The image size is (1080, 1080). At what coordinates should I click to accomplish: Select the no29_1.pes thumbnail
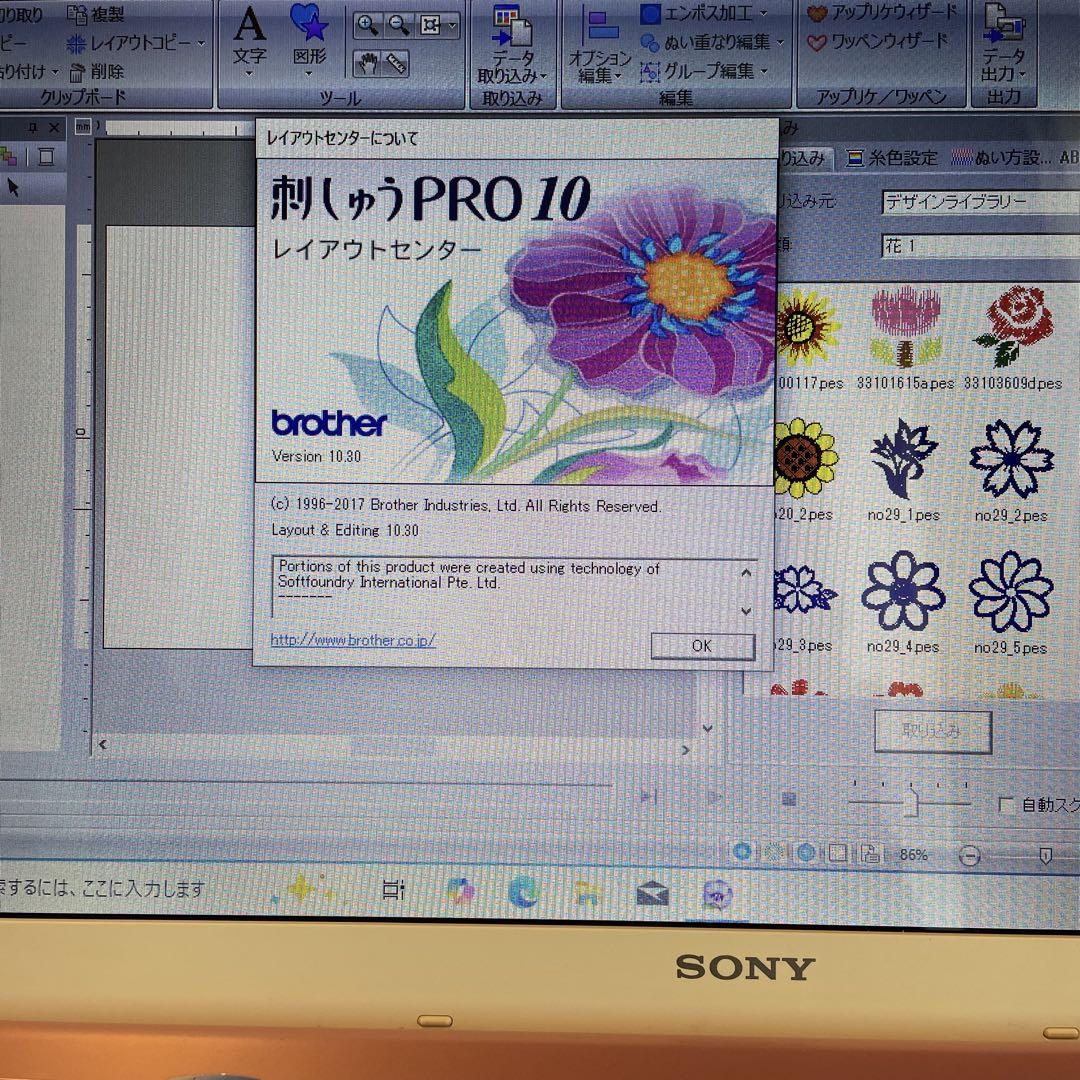(903, 470)
